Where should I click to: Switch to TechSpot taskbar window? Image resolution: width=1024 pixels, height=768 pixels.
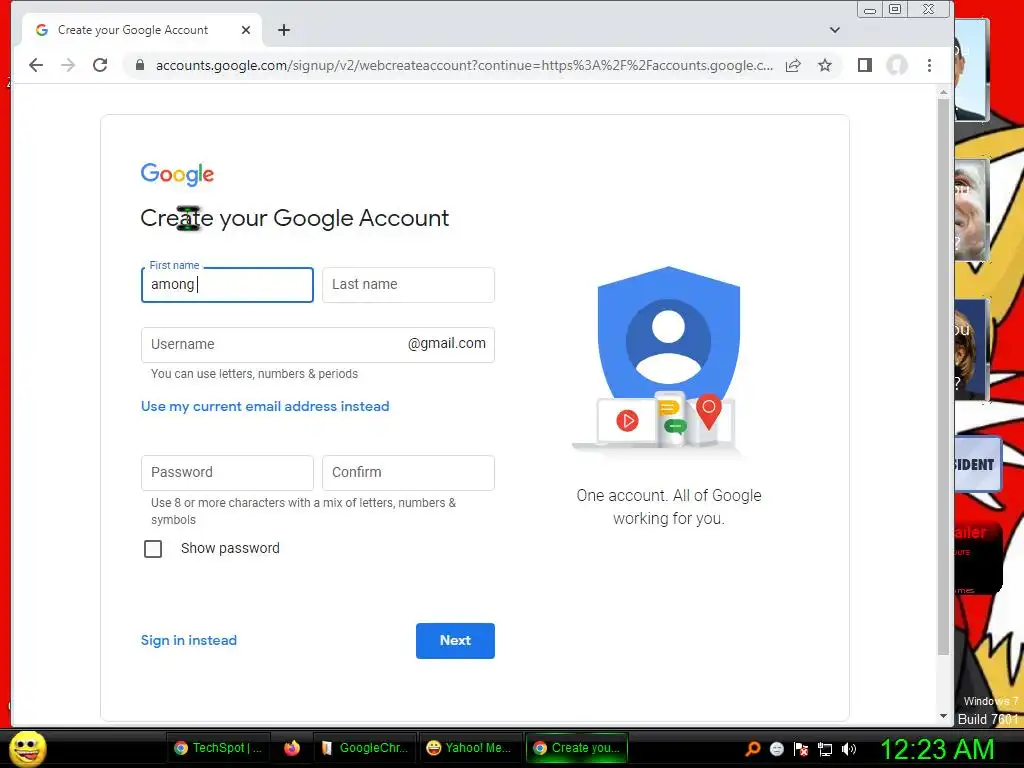click(219, 748)
